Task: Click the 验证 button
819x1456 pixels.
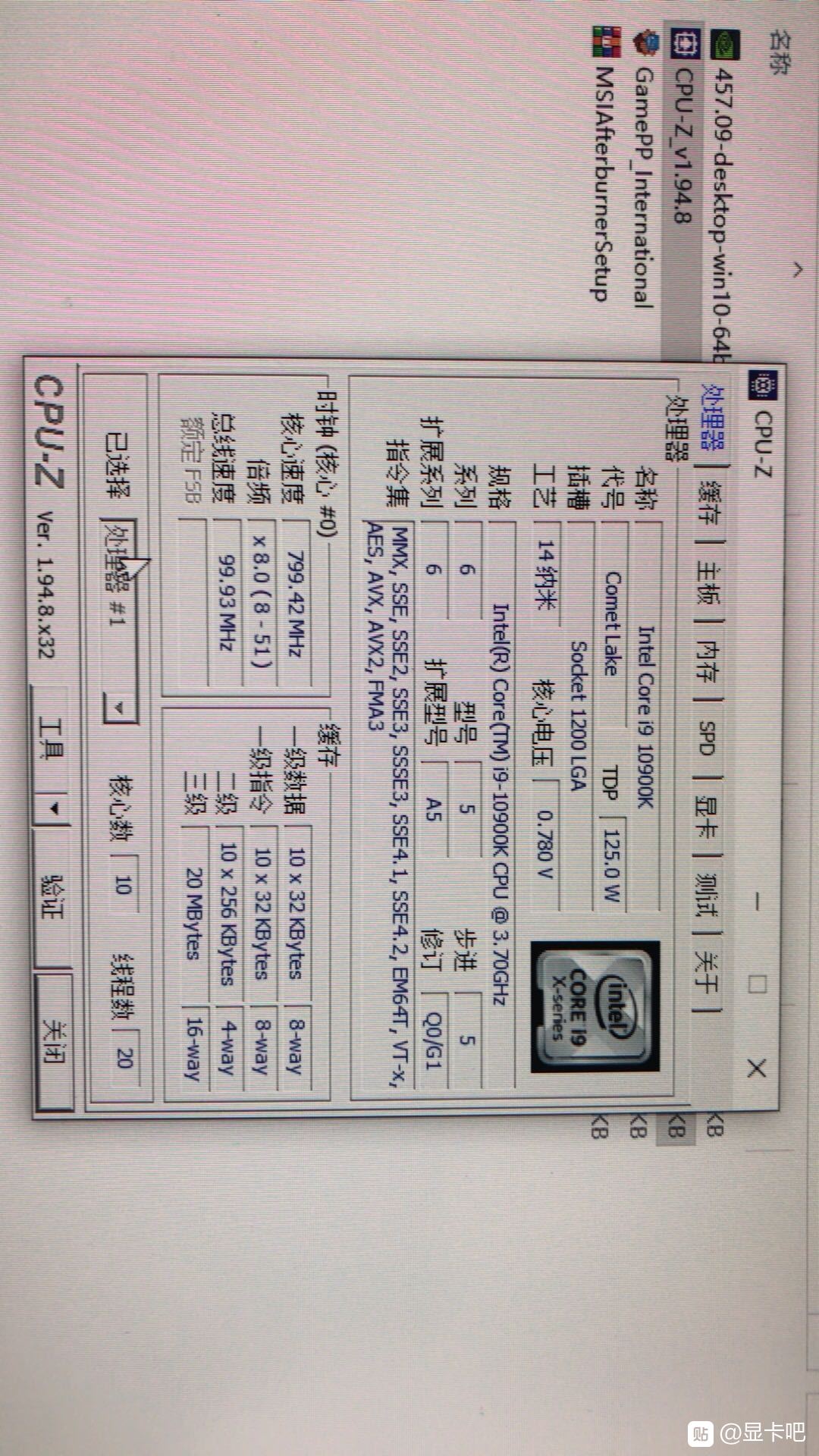Action: tap(53, 897)
